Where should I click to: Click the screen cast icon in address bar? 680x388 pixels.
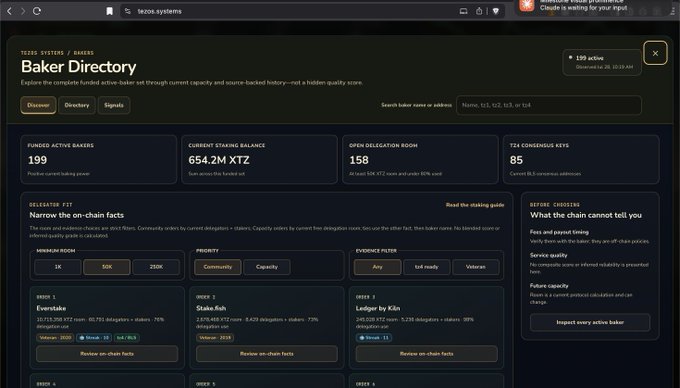464,11
